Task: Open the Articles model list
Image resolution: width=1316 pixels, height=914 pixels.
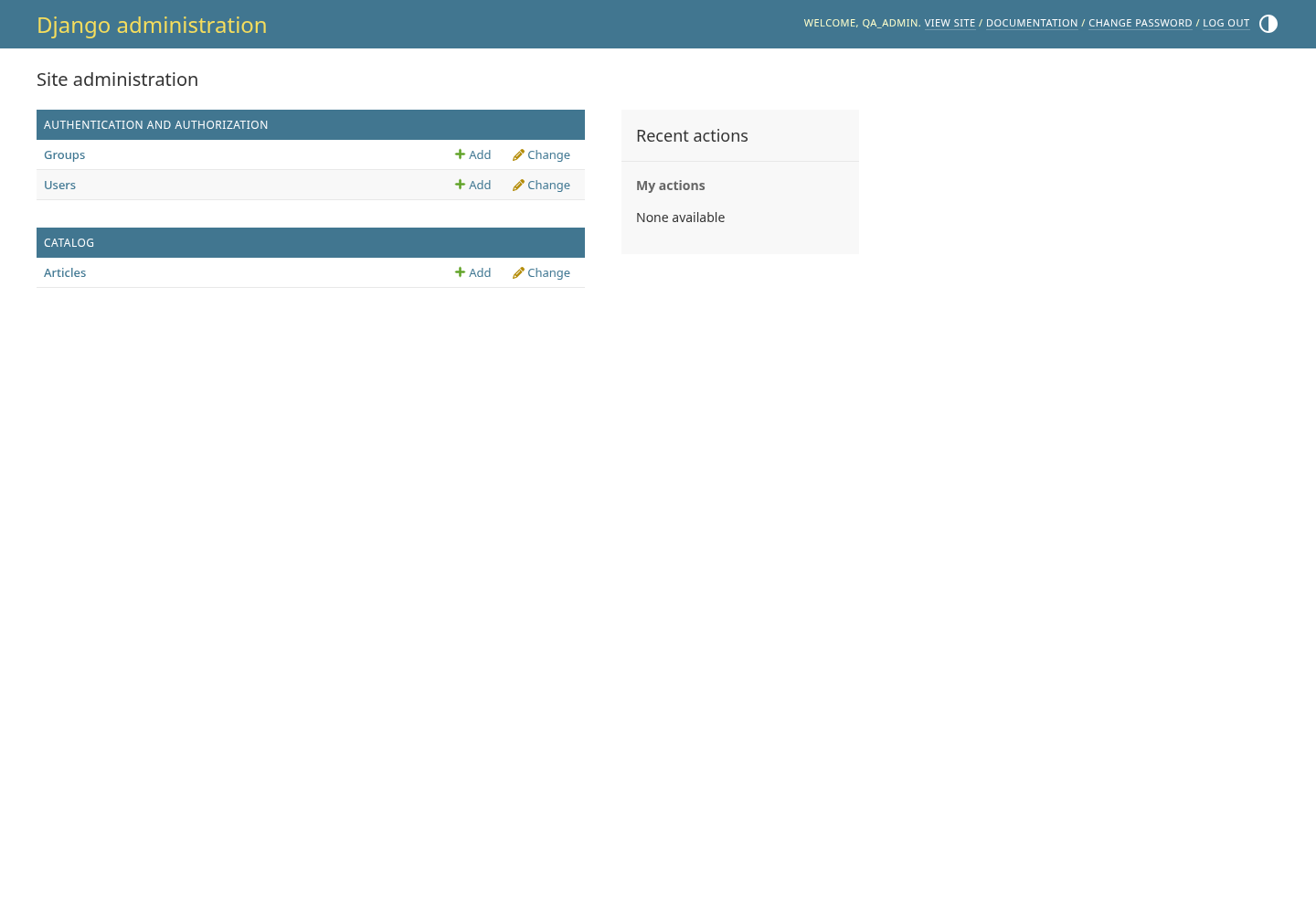Action: tap(65, 272)
